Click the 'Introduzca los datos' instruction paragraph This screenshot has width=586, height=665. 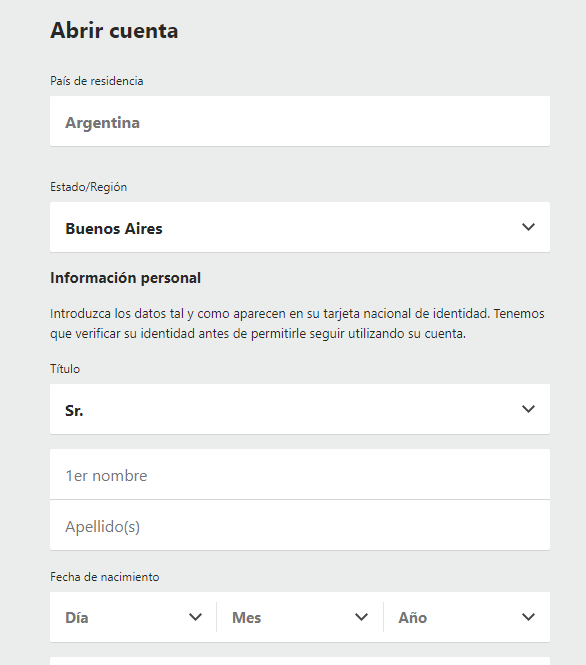click(297, 324)
